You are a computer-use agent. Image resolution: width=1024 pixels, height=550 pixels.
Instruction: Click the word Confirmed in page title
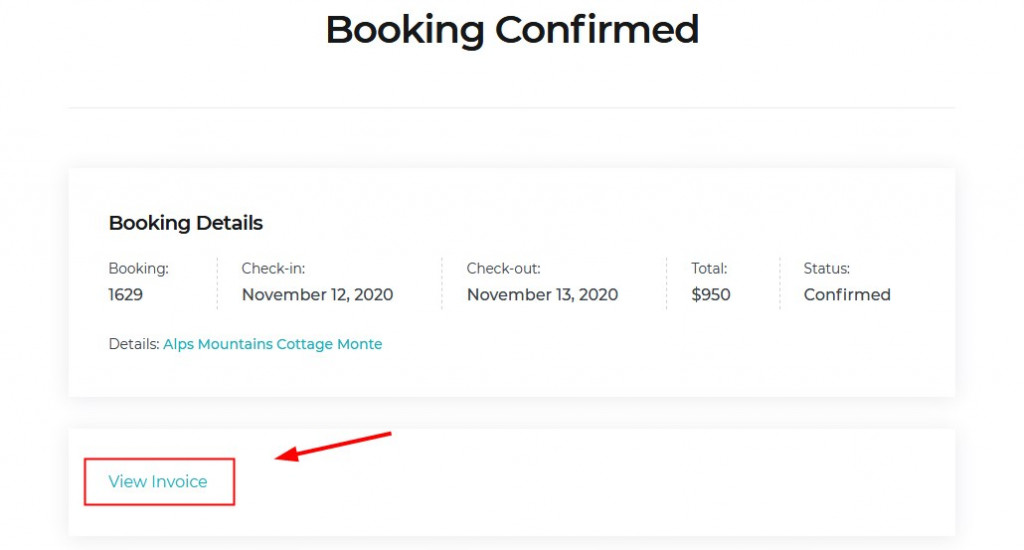(597, 29)
